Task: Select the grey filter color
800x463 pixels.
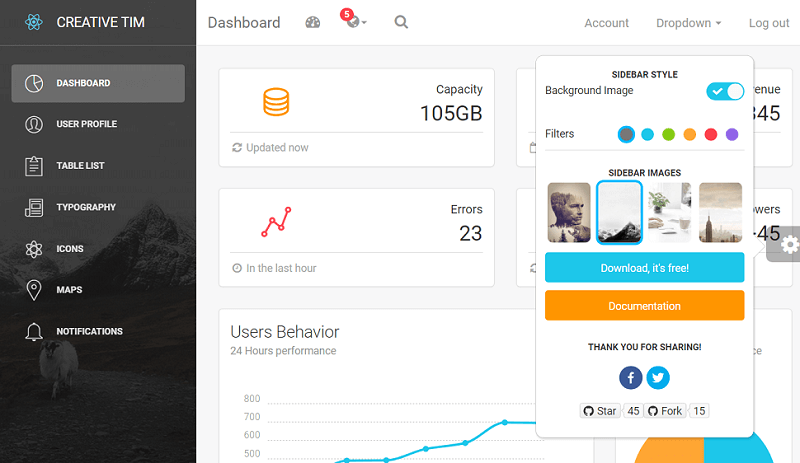Action: pyautogui.click(x=626, y=134)
